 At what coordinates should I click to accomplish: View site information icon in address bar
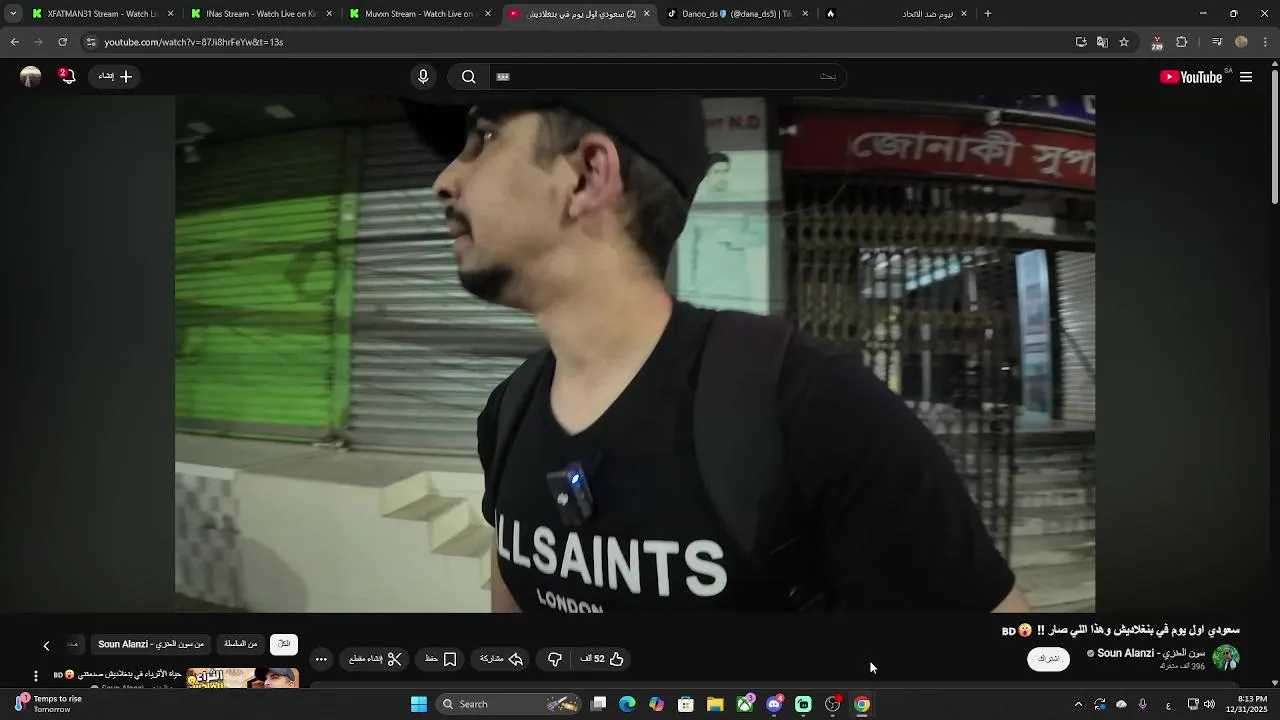tap(91, 42)
